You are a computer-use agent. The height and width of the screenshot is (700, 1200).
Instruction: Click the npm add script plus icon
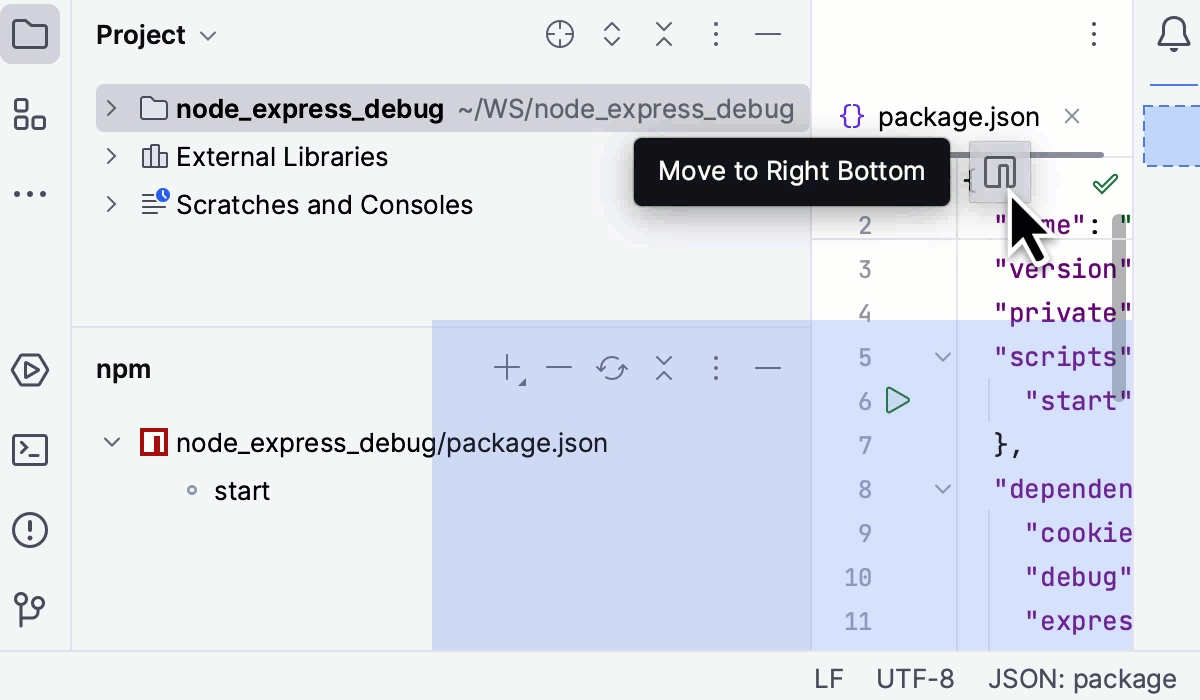(508, 369)
